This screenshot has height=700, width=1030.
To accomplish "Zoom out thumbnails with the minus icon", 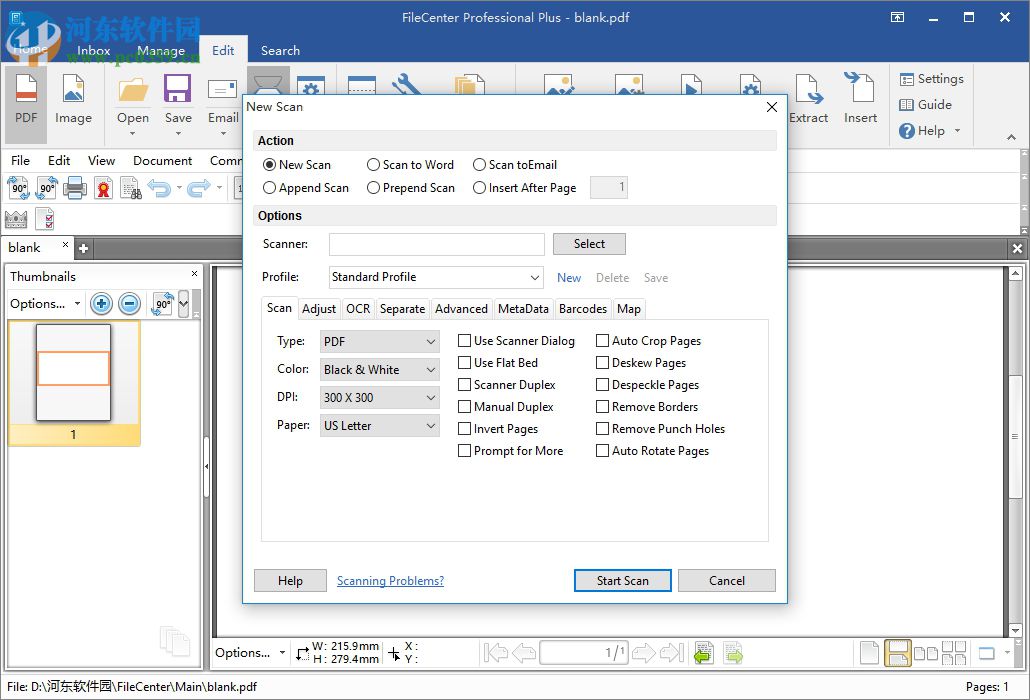I will 129,304.
